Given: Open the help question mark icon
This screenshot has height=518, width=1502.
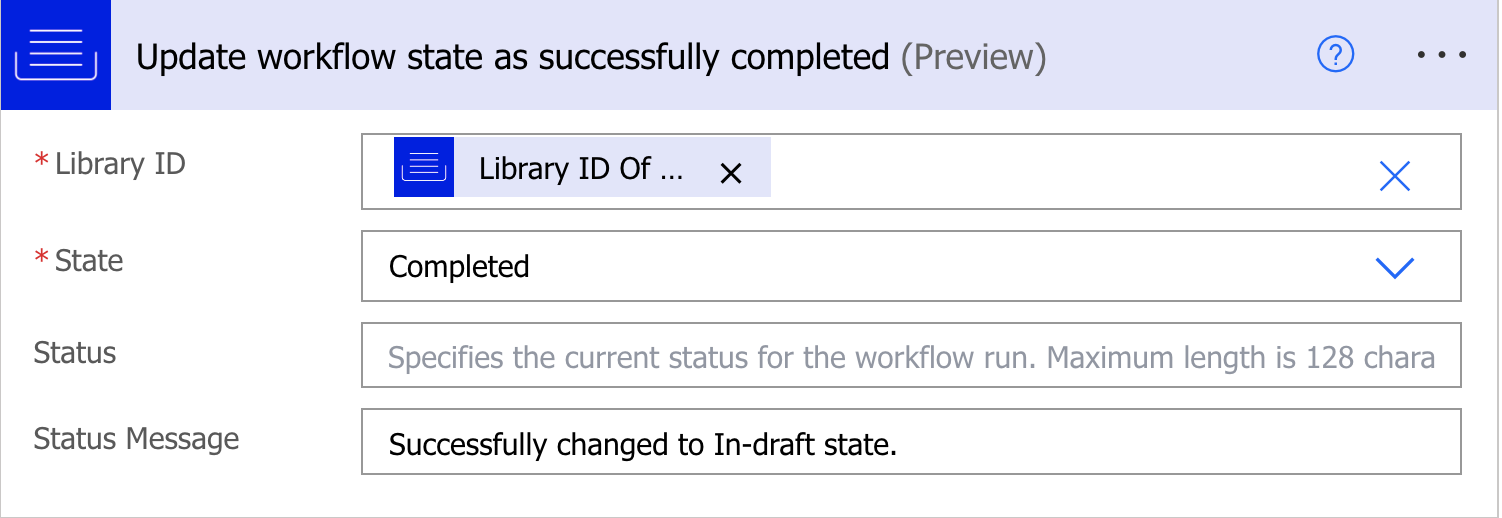Looking at the screenshot, I should (1335, 56).
